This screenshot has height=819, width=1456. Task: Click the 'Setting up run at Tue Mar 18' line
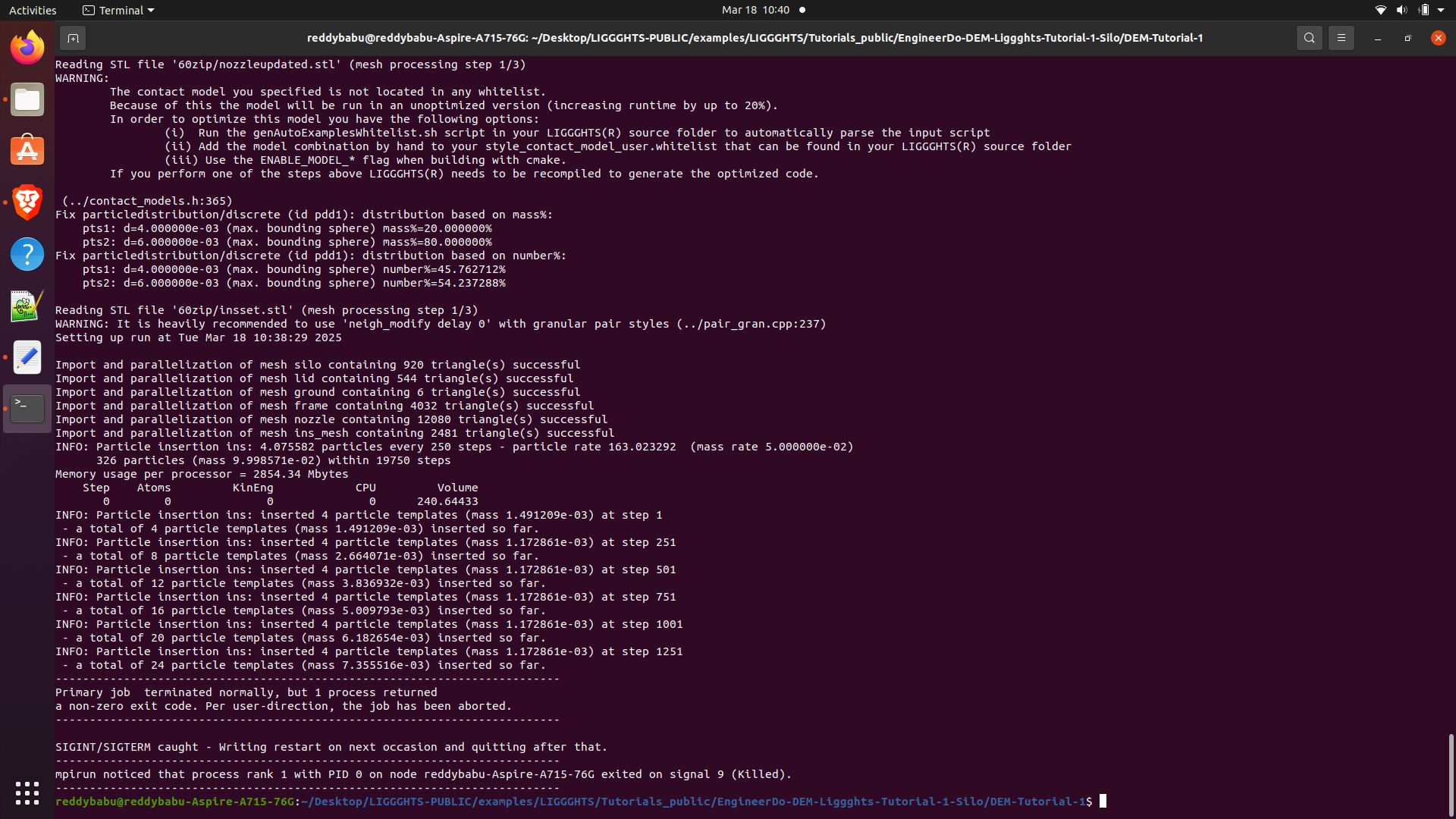(199, 337)
